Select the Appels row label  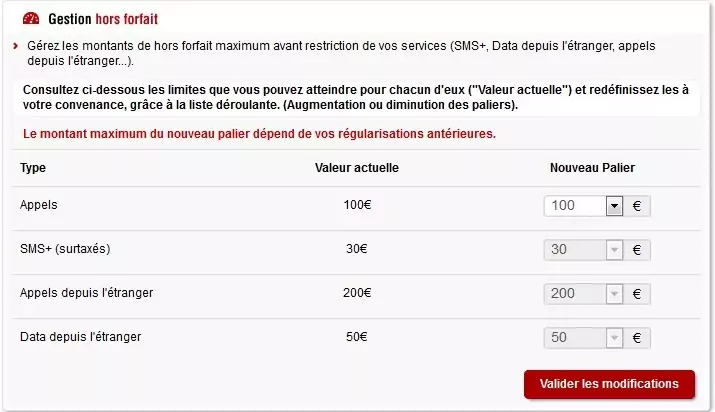pyautogui.click(x=39, y=205)
